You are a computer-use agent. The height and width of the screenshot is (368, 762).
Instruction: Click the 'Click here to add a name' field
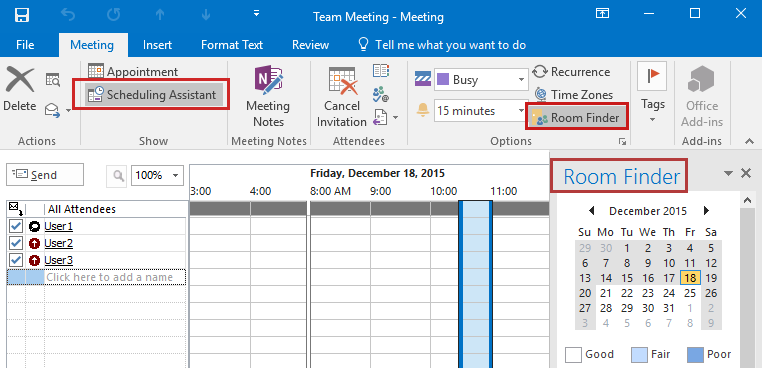[x=115, y=277]
